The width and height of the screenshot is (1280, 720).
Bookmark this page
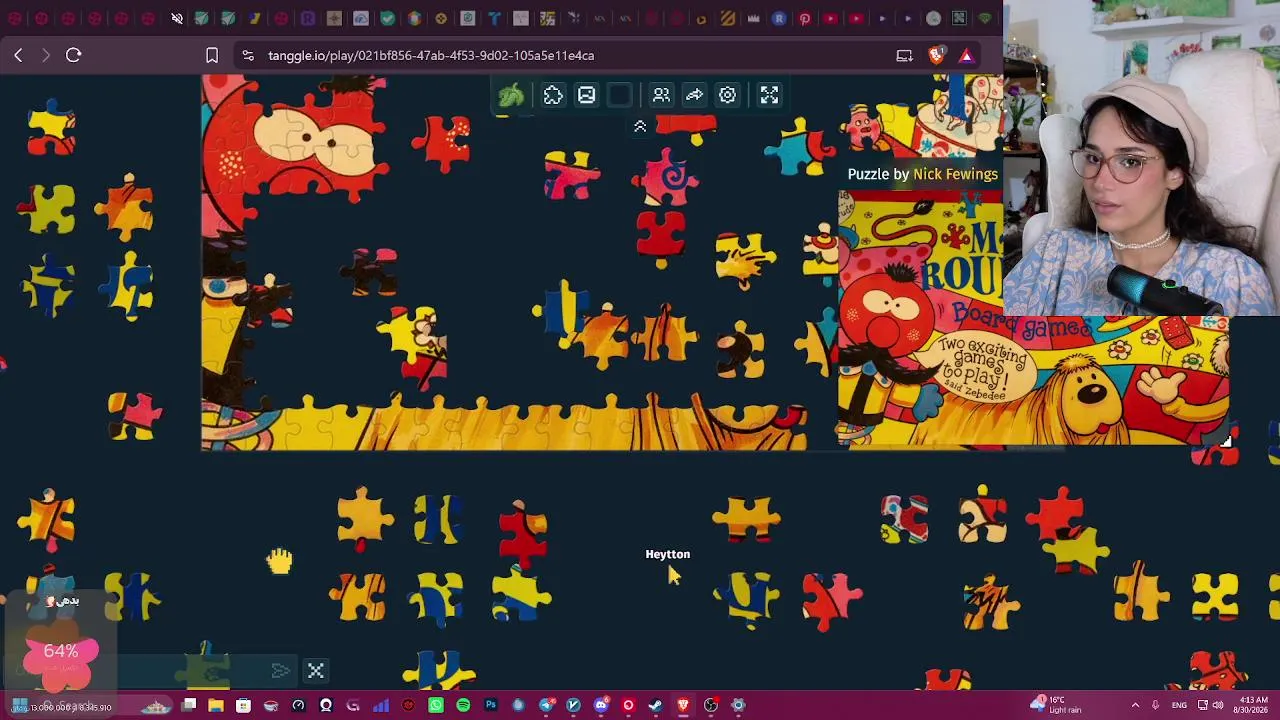212,55
